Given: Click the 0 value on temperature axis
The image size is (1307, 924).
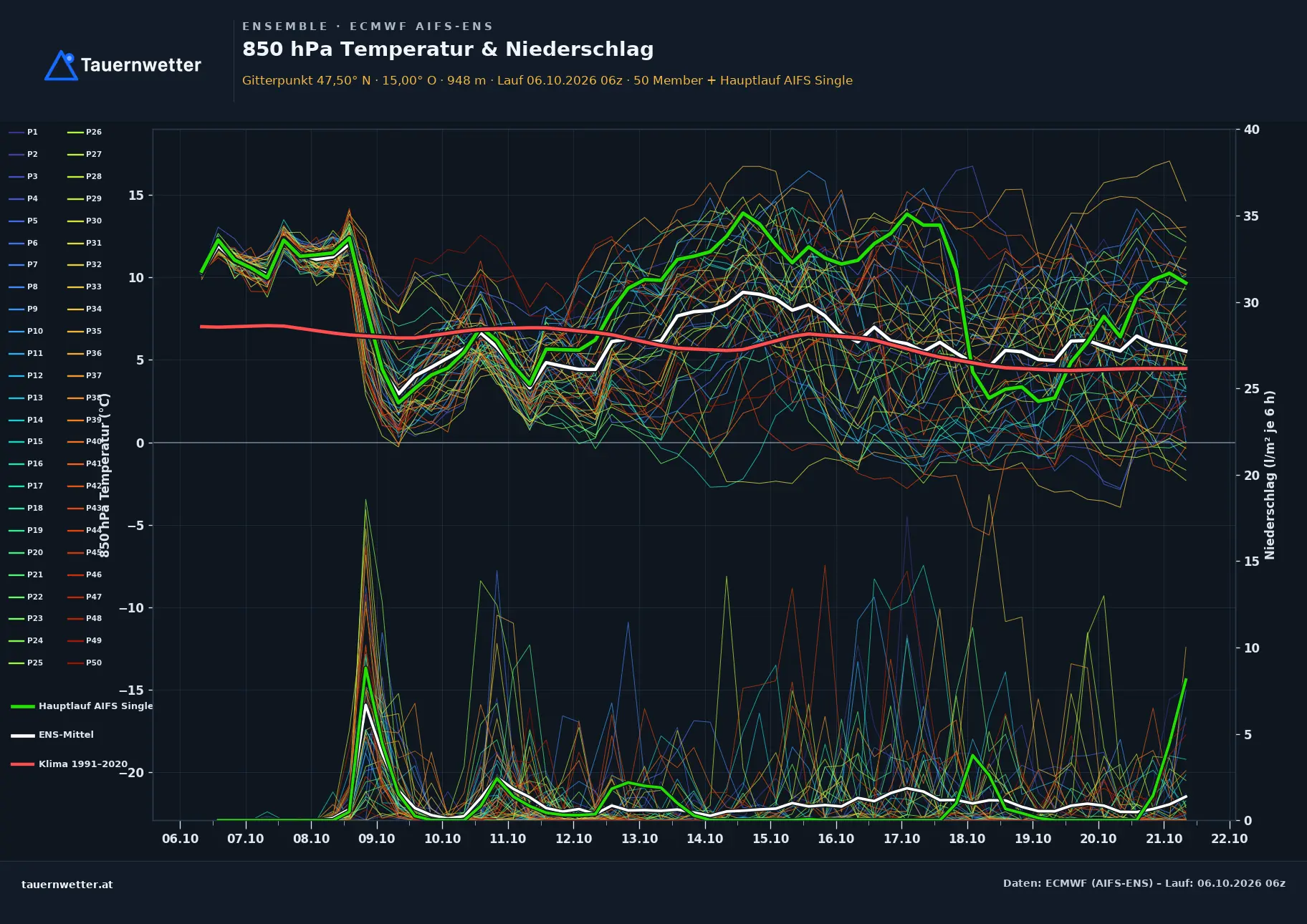Looking at the screenshot, I should (x=140, y=443).
